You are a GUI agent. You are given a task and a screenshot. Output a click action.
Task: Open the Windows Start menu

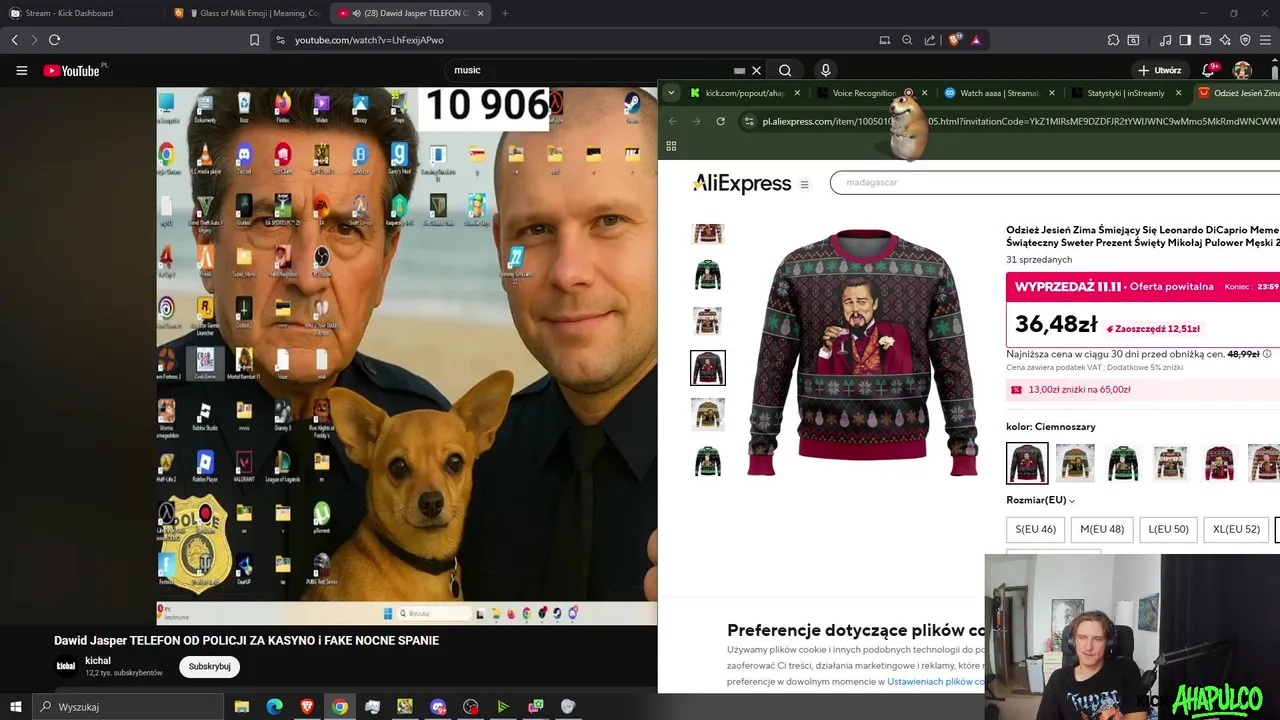tap(15, 707)
